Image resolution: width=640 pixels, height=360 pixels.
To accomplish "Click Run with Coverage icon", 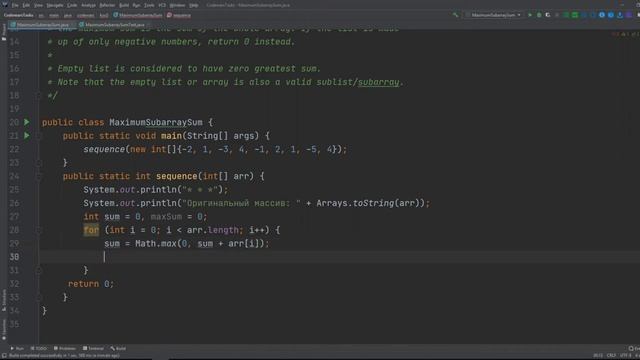I will click(548, 15).
